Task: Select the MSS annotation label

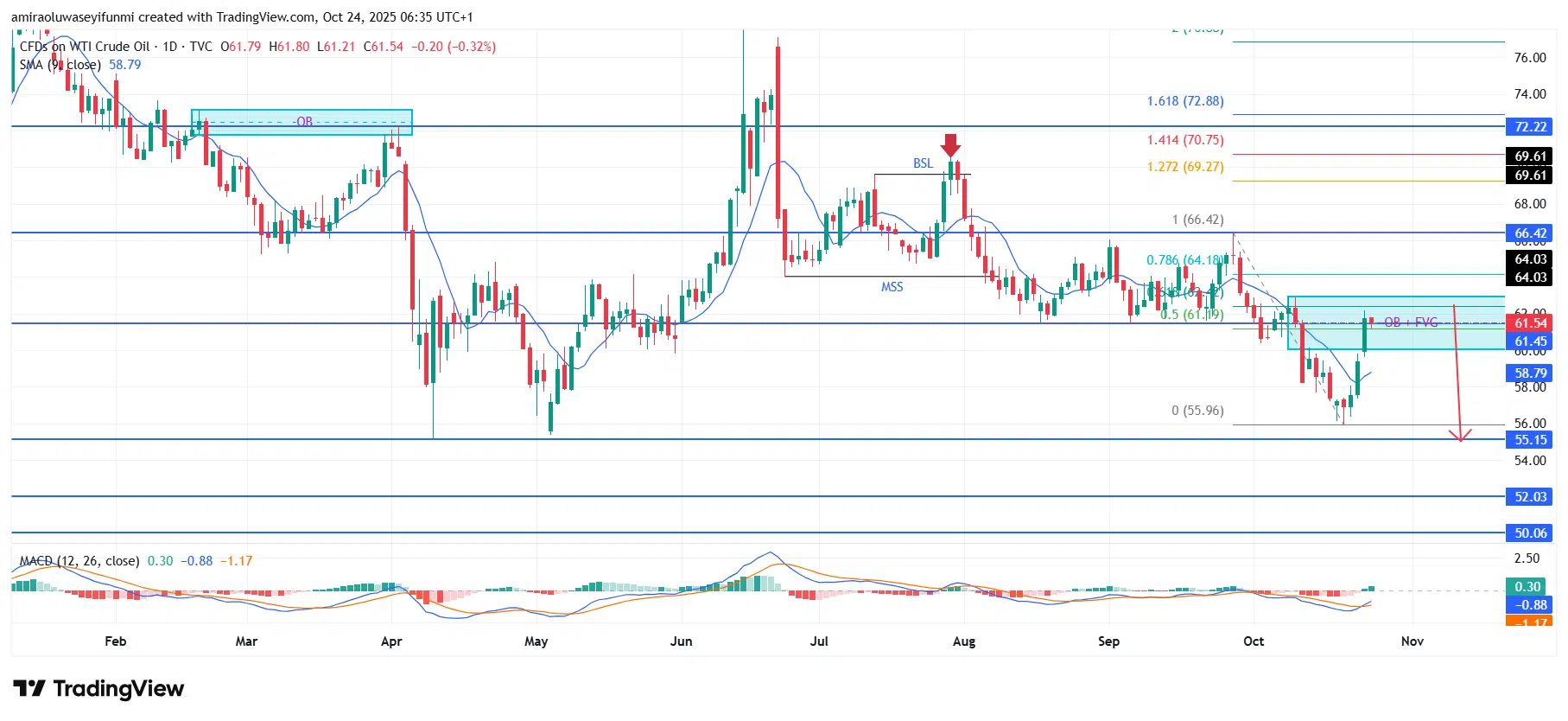Action: coord(892,287)
